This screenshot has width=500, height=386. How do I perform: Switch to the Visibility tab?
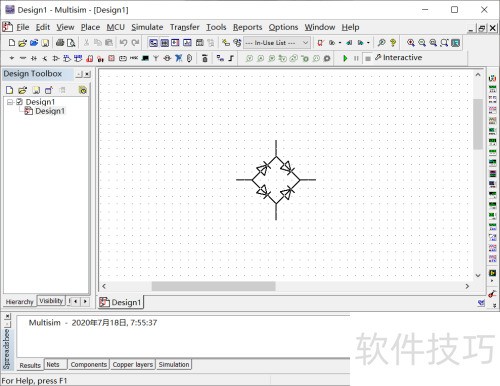[x=51, y=301]
